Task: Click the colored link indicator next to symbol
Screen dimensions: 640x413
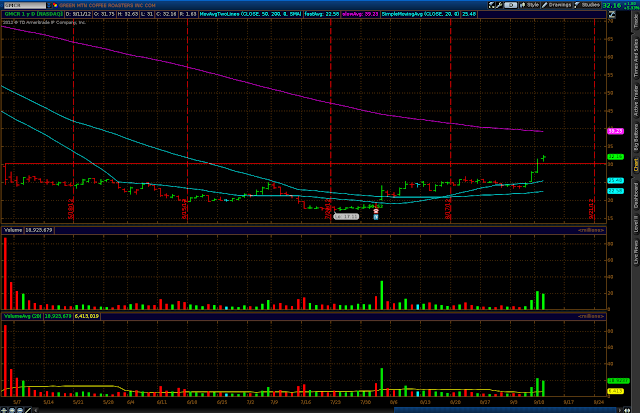Action: (55, 5)
